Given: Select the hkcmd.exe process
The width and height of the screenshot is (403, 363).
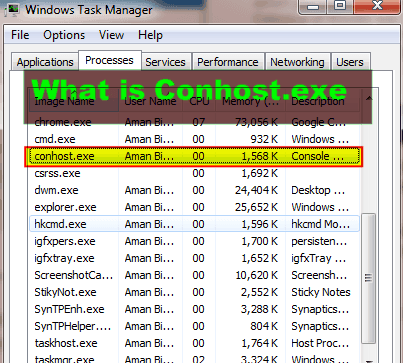Looking at the screenshot, I should point(194,224).
